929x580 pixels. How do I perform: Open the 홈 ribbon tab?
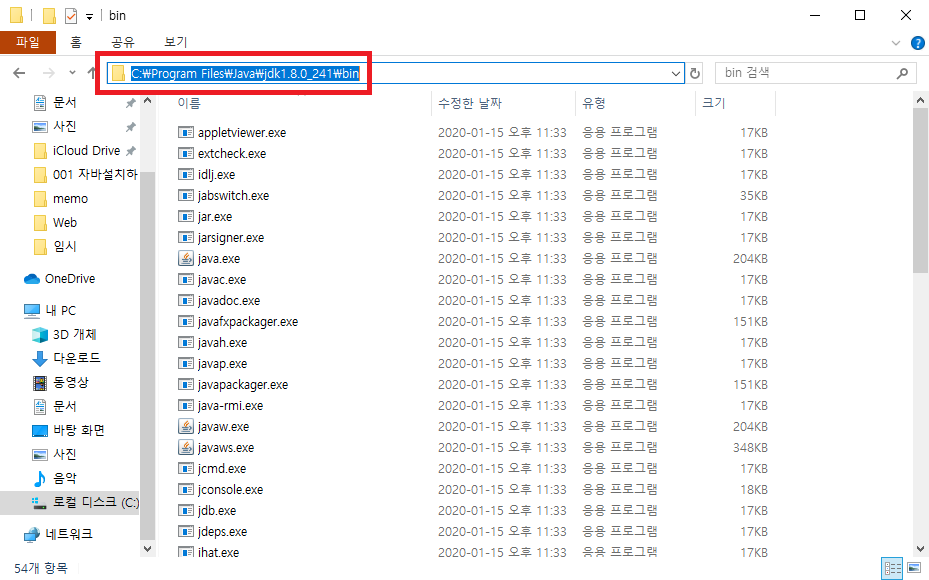(x=76, y=42)
